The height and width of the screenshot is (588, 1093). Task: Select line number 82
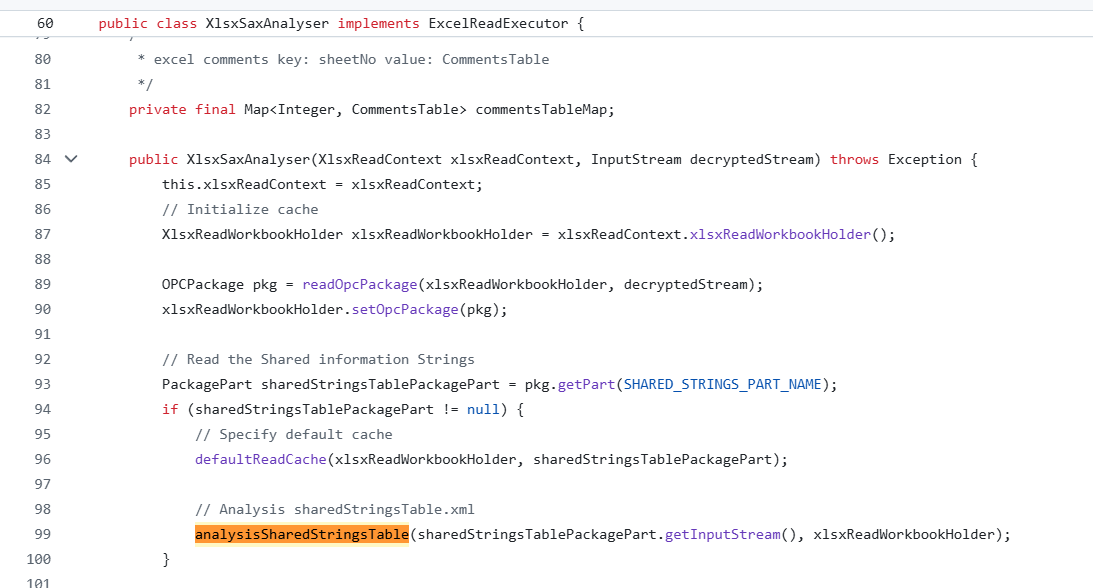42,109
